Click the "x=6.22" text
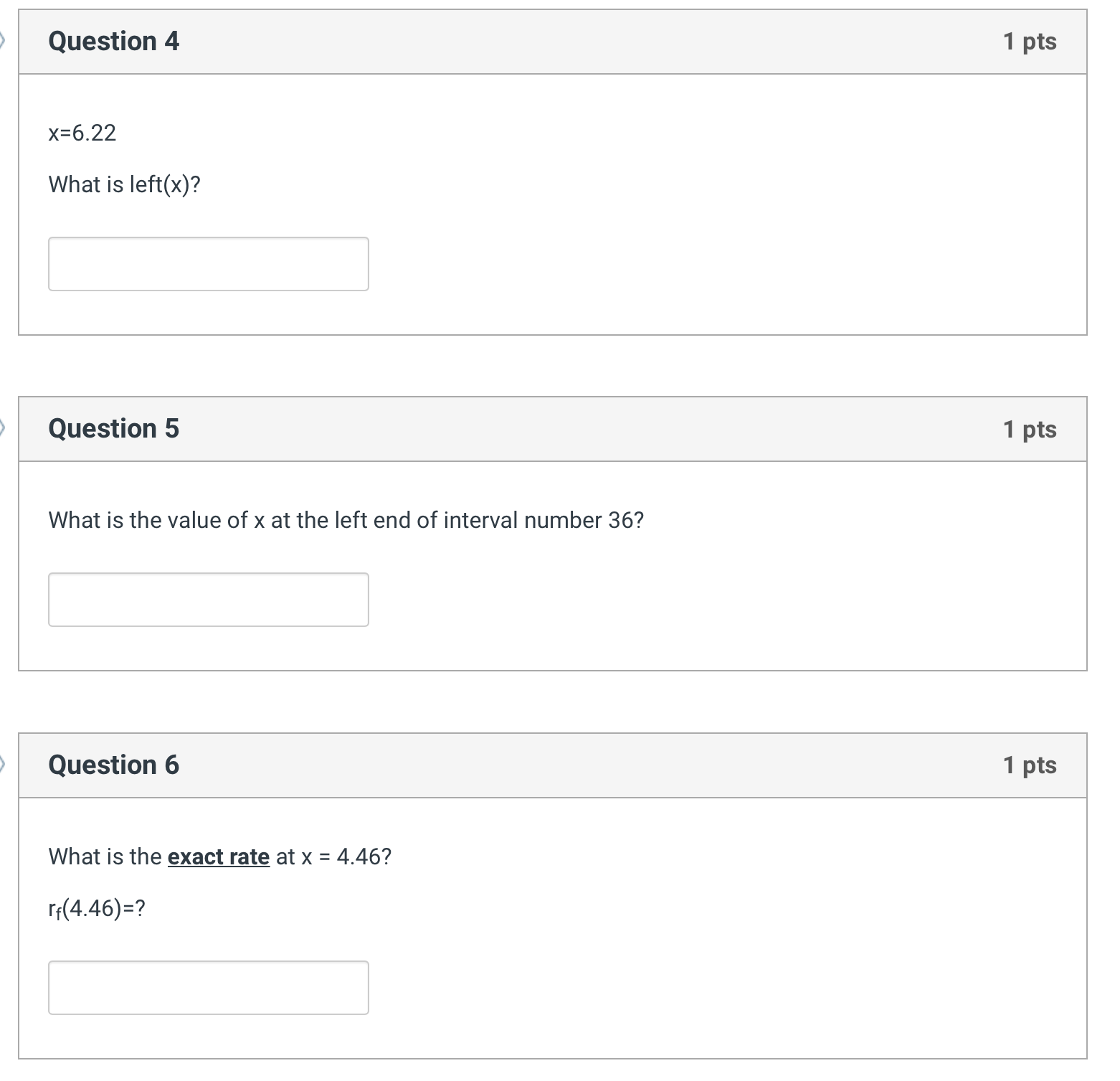The width and height of the screenshot is (1120, 1081). tap(82, 133)
